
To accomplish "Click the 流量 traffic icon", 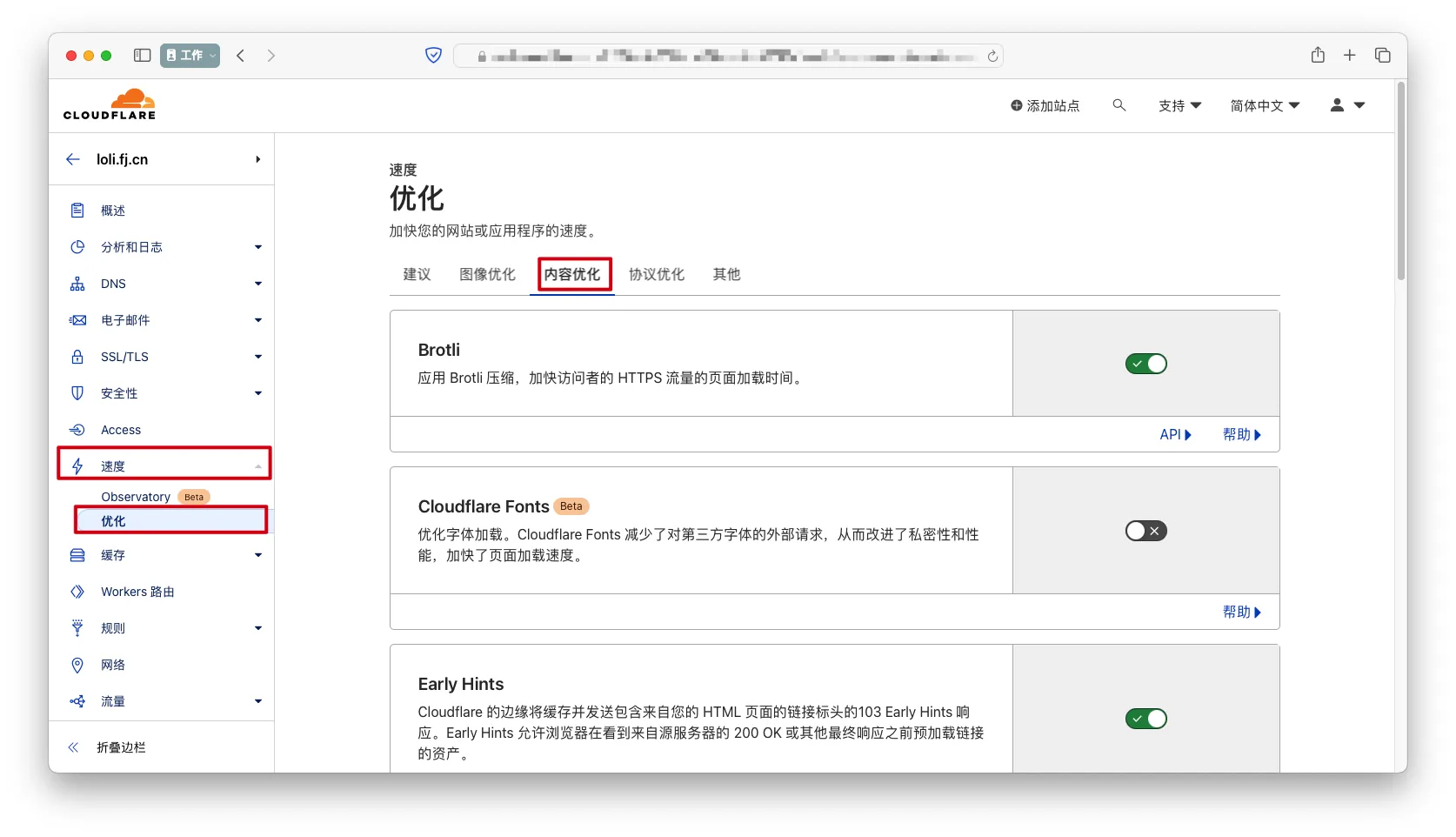I will pos(77,701).
